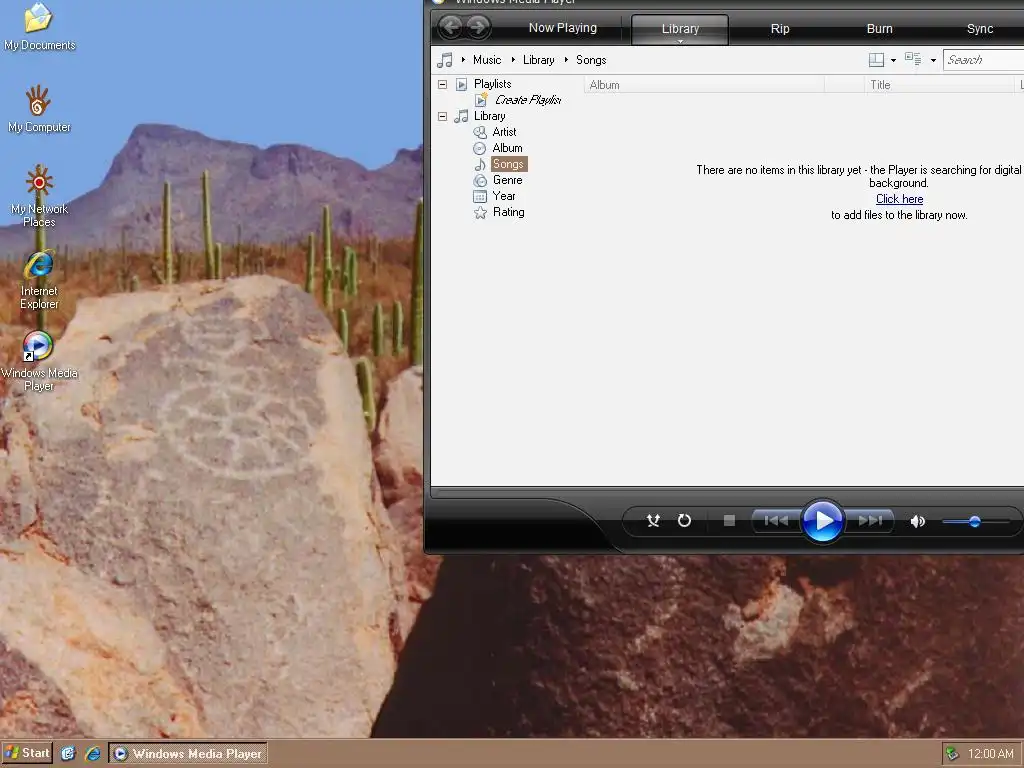The width and height of the screenshot is (1024, 768).
Task: Click the Layout options icon
Action: (x=876, y=60)
